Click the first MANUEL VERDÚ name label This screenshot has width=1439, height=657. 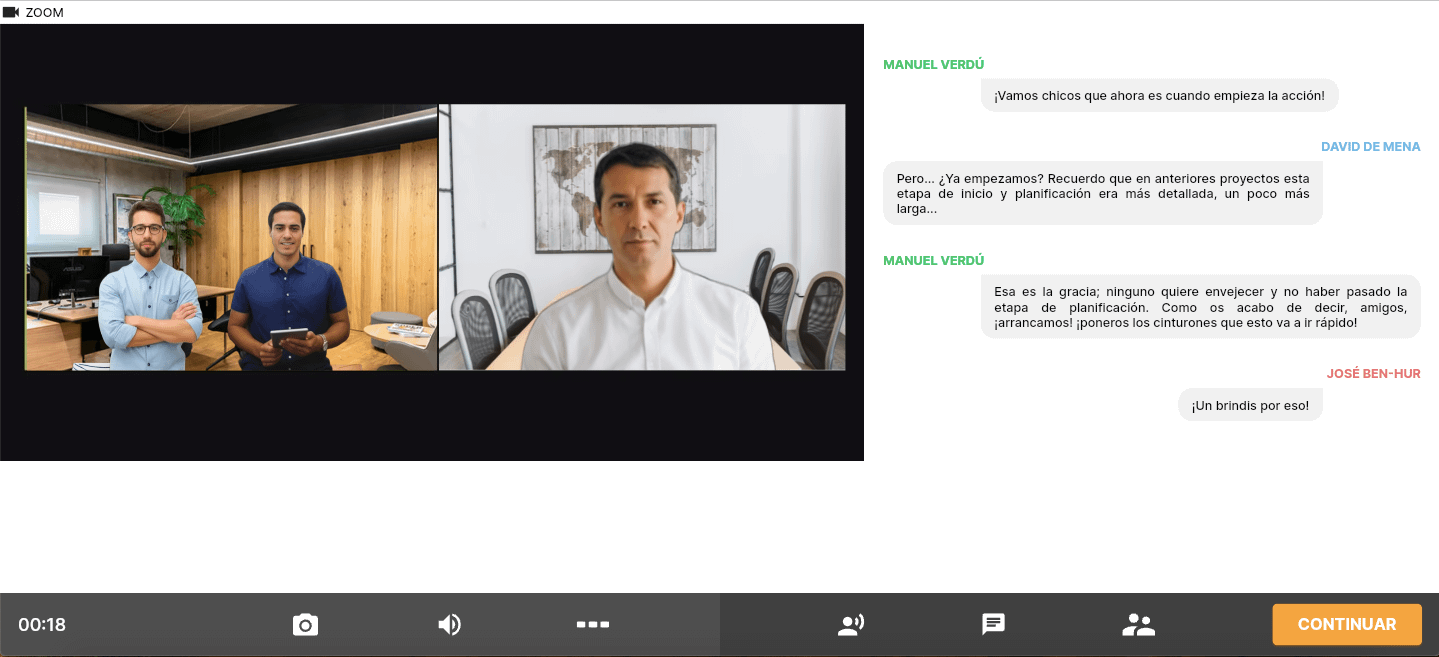(933, 65)
